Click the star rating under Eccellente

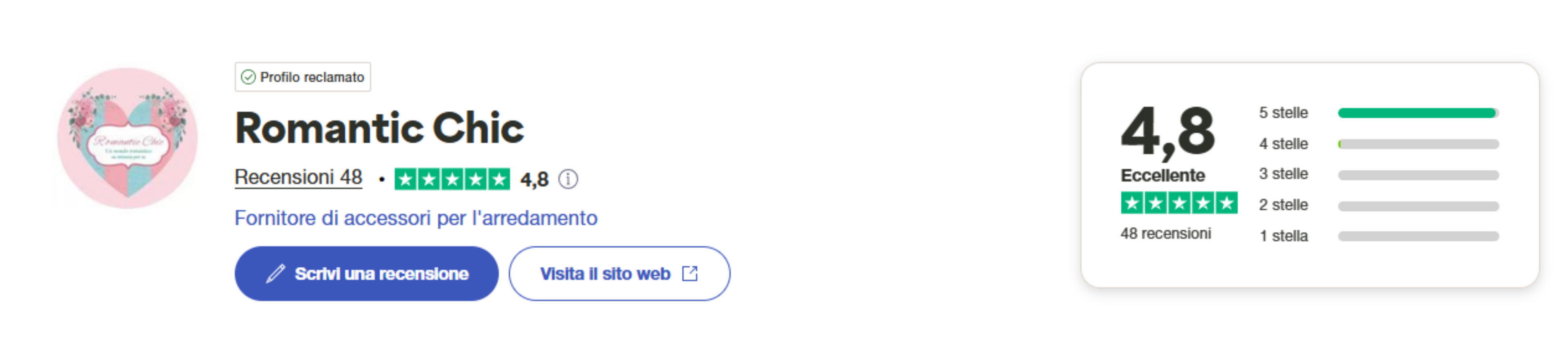tap(1178, 203)
